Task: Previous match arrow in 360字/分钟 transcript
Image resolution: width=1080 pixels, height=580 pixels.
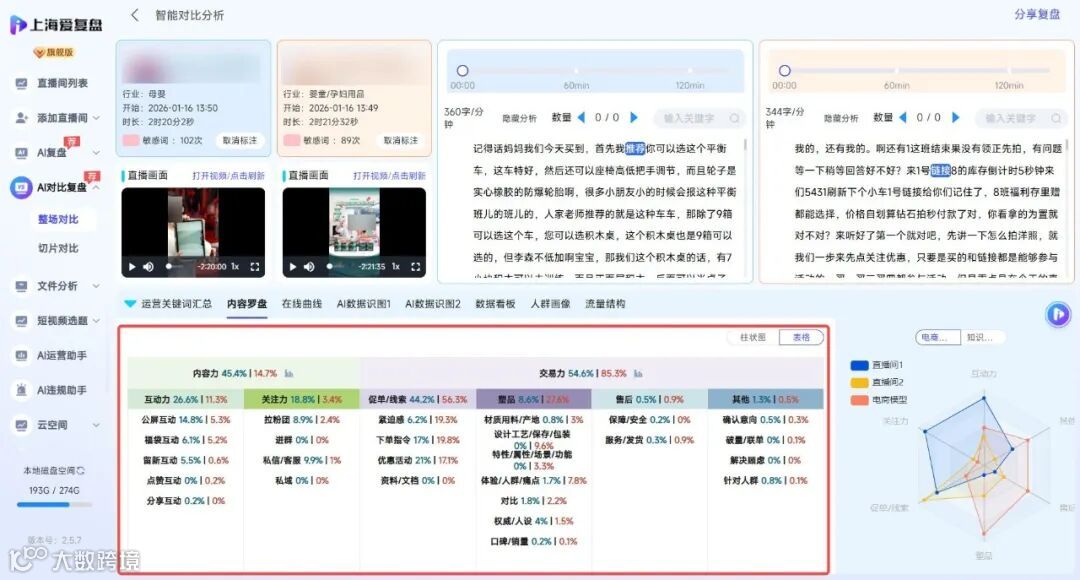Action: point(581,118)
